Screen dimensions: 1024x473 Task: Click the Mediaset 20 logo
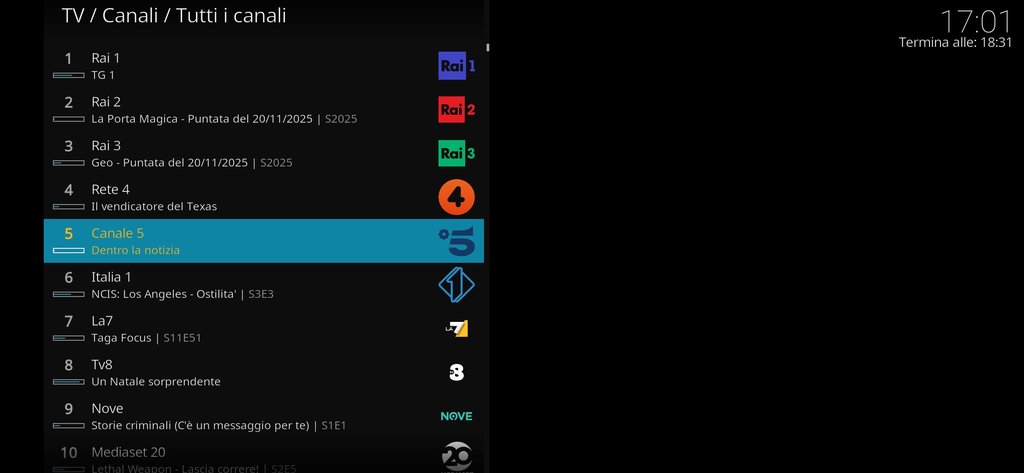[x=456, y=457]
